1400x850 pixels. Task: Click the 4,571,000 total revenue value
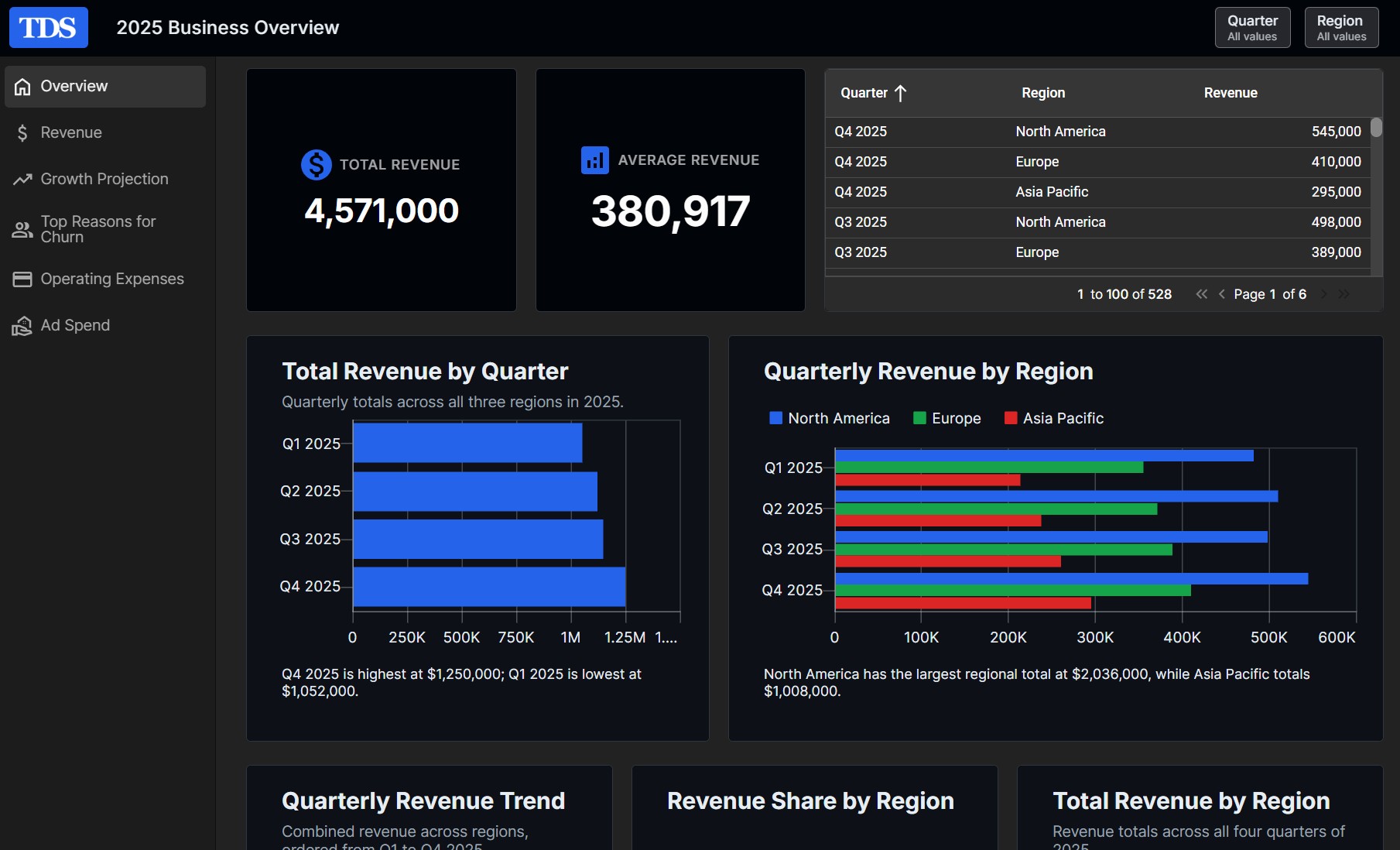tap(382, 211)
